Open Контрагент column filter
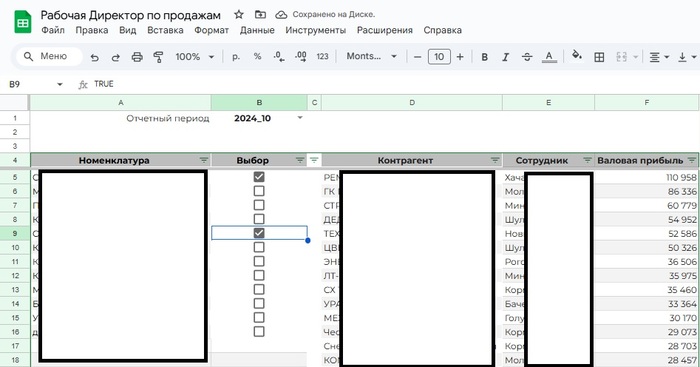 495,160
